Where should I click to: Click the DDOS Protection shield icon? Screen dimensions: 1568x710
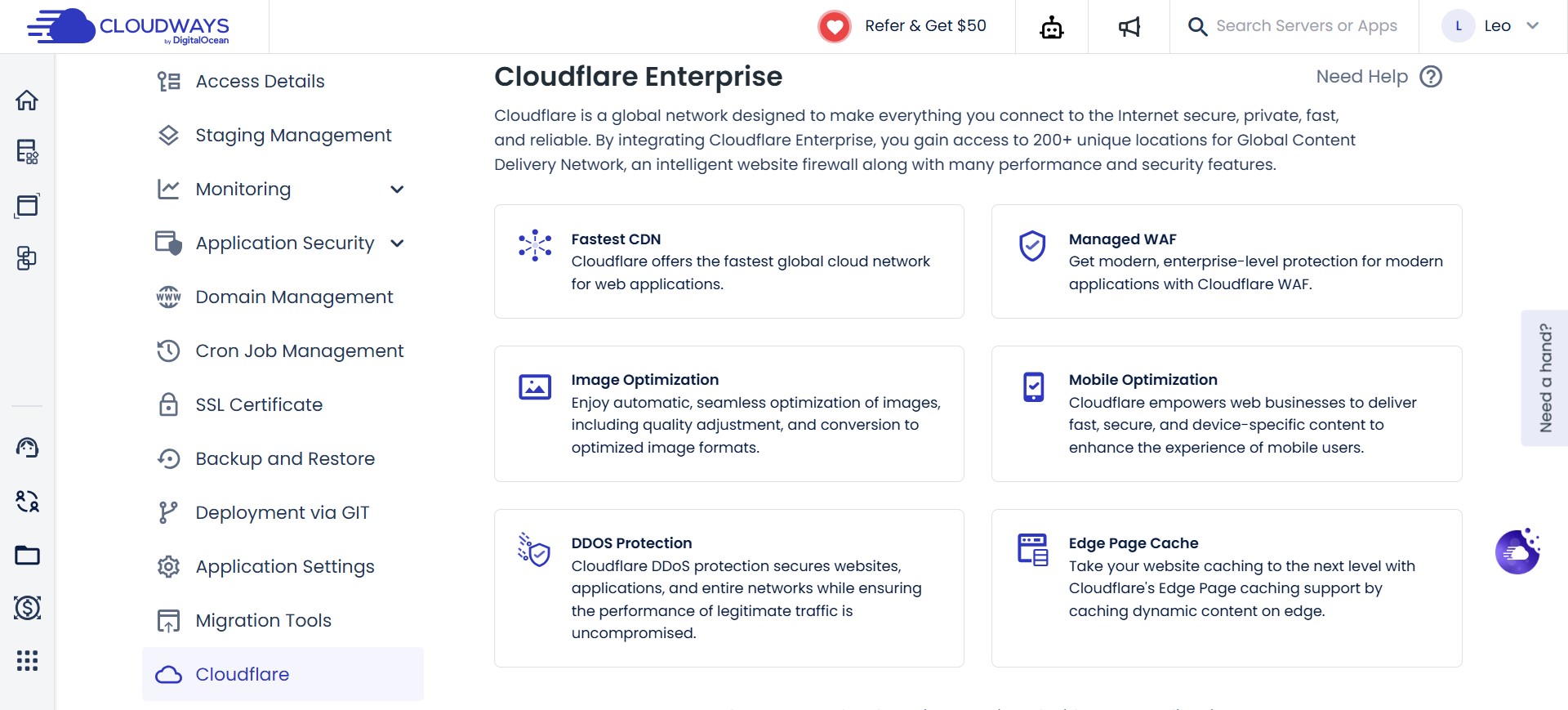point(534,550)
